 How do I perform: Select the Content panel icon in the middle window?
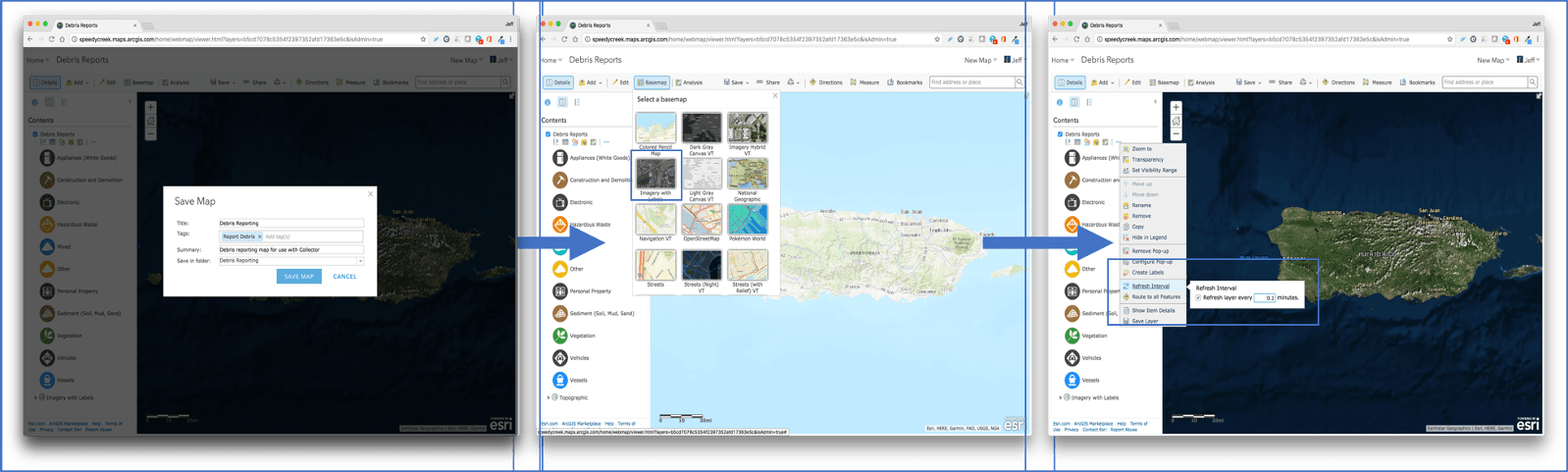point(562,102)
